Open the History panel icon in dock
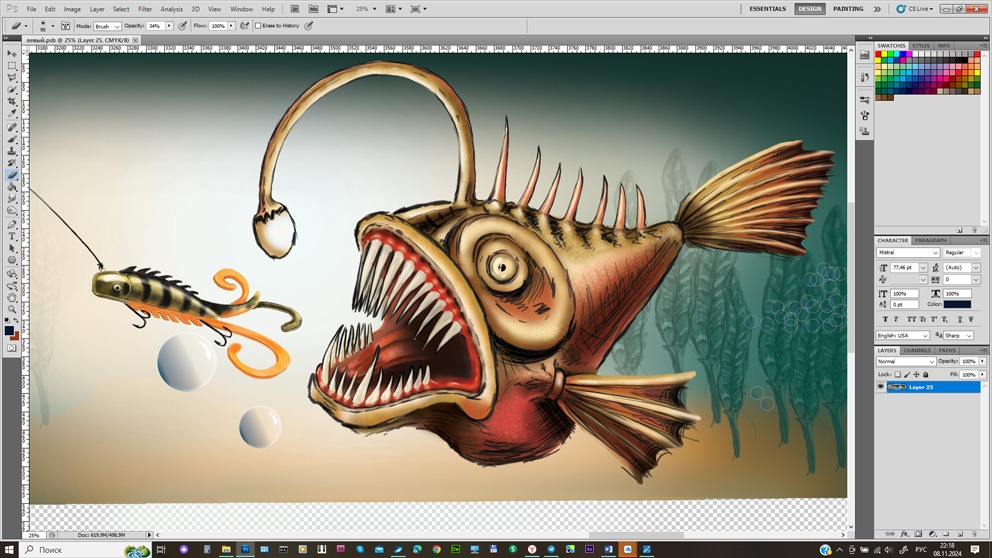 point(865,77)
